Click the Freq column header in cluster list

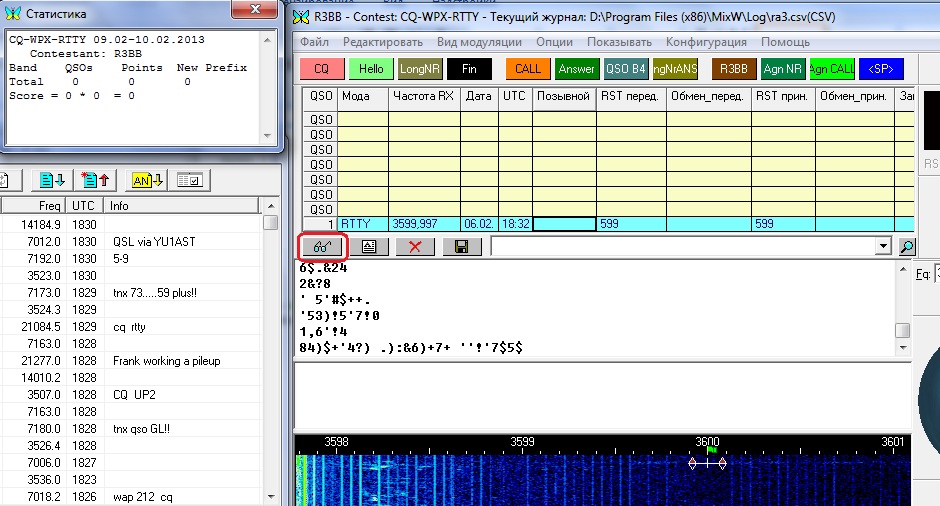tap(48, 206)
